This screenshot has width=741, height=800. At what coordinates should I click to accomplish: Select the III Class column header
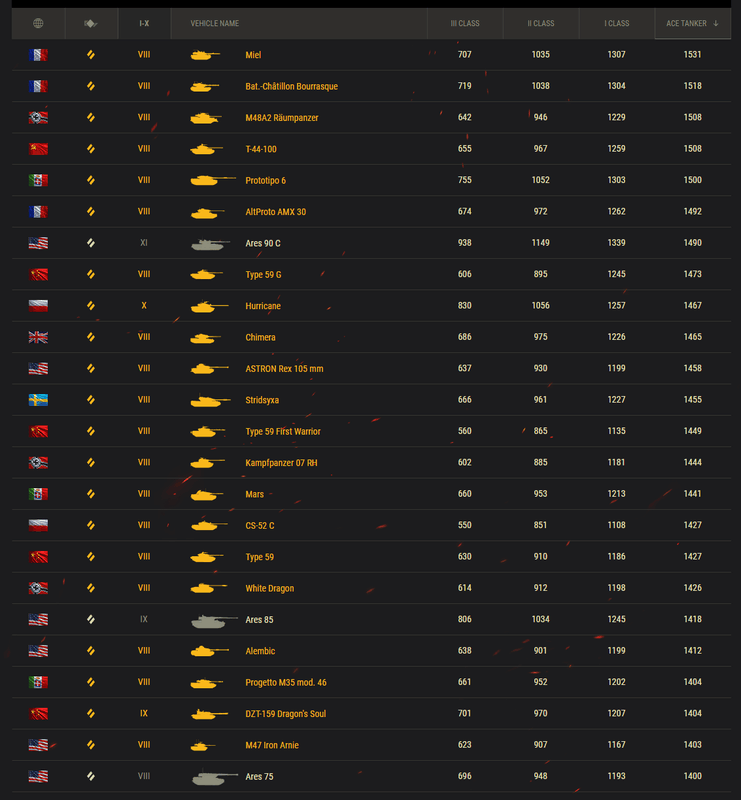[x=465, y=23]
